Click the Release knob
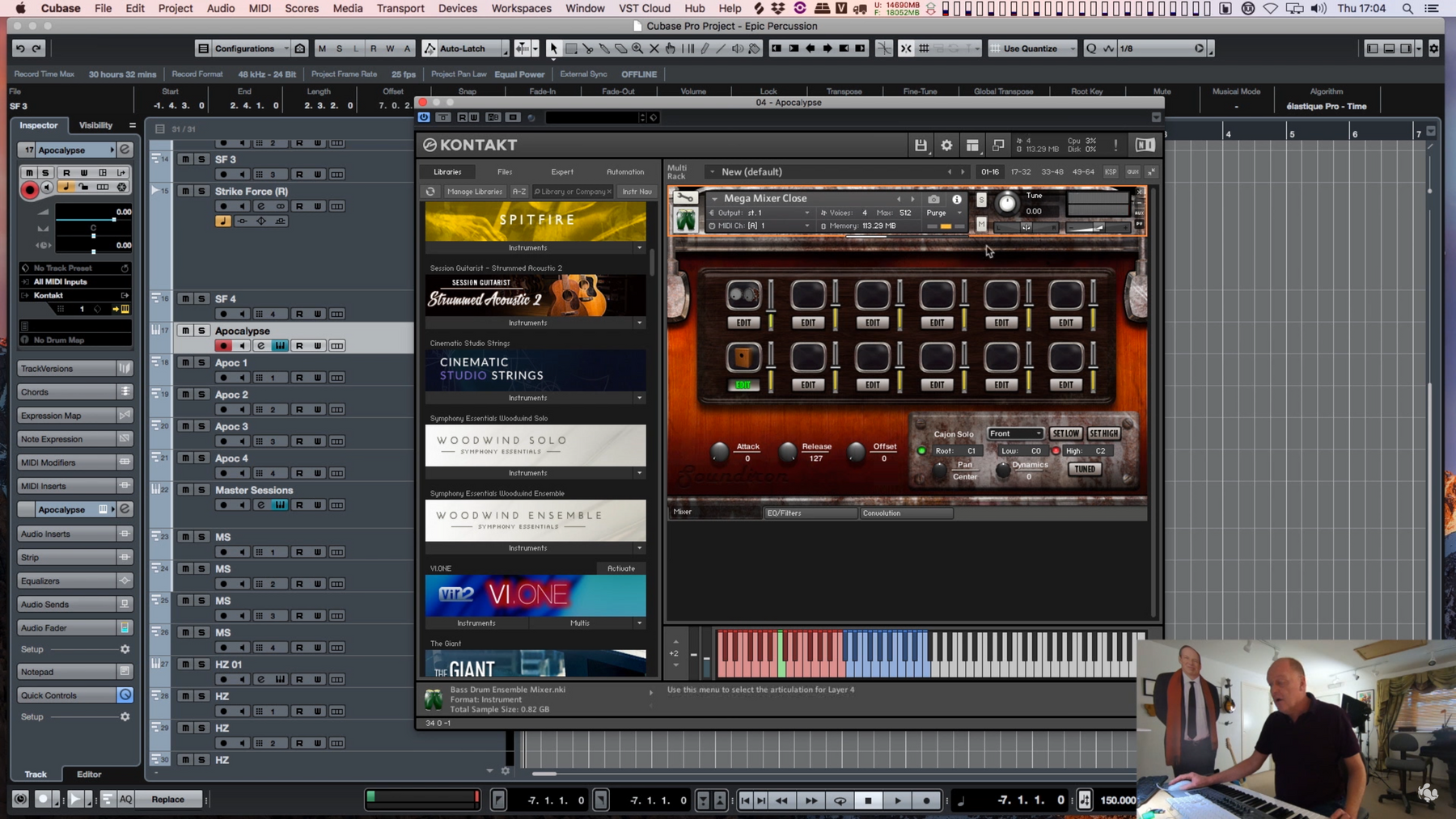1456x819 pixels. pos(787,451)
